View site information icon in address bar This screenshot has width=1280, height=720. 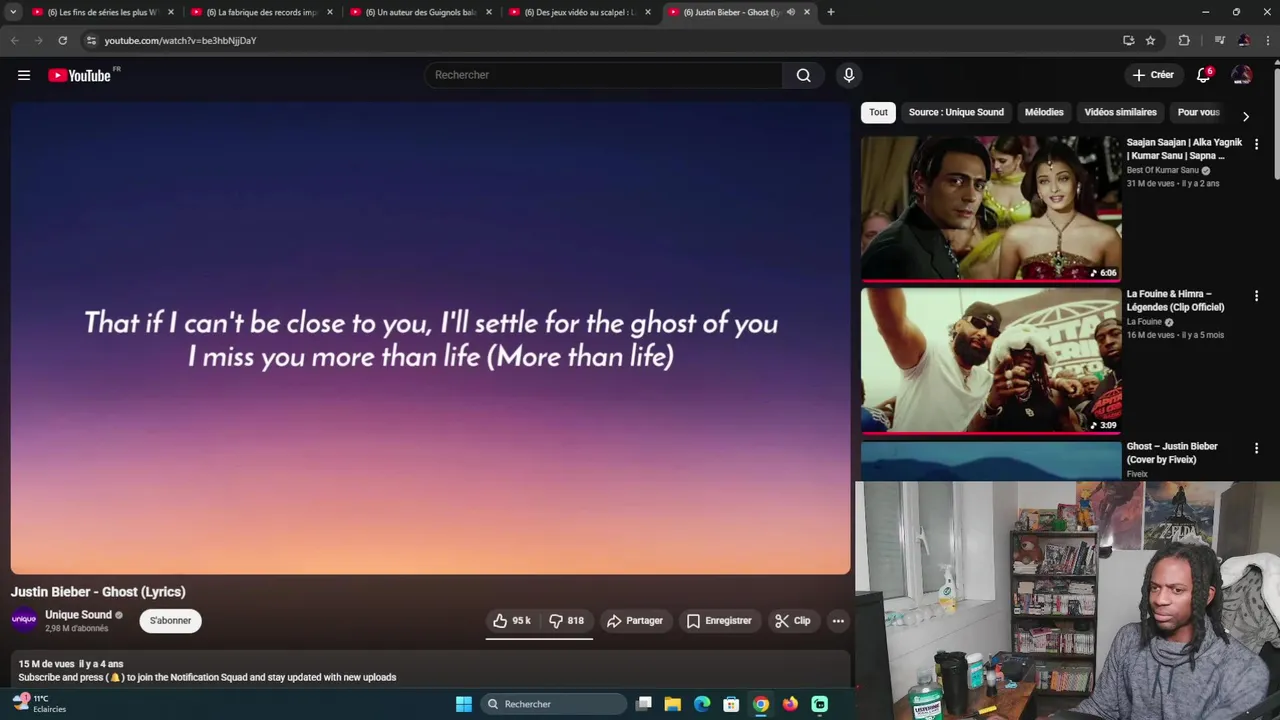(91, 40)
